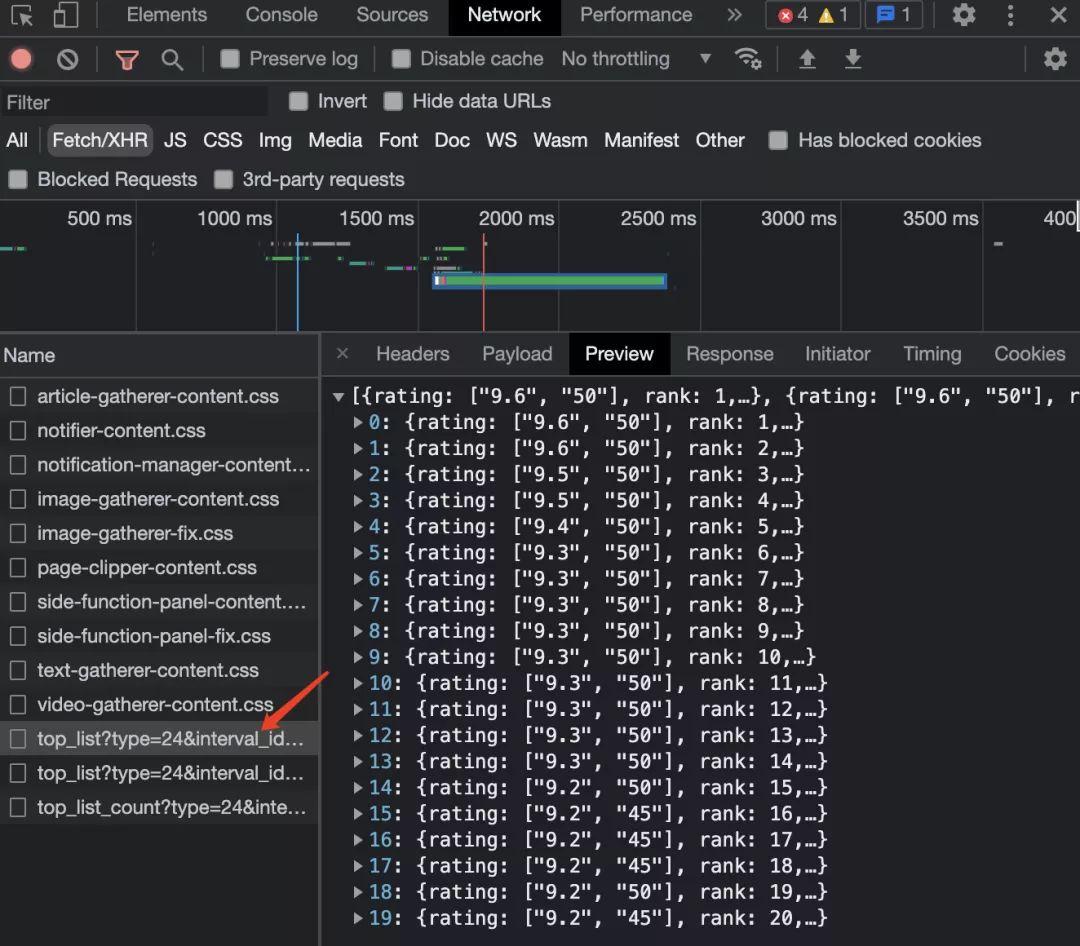Export HAR file download icon
The height and width of the screenshot is (946, 1080).
tap(853, 59)
